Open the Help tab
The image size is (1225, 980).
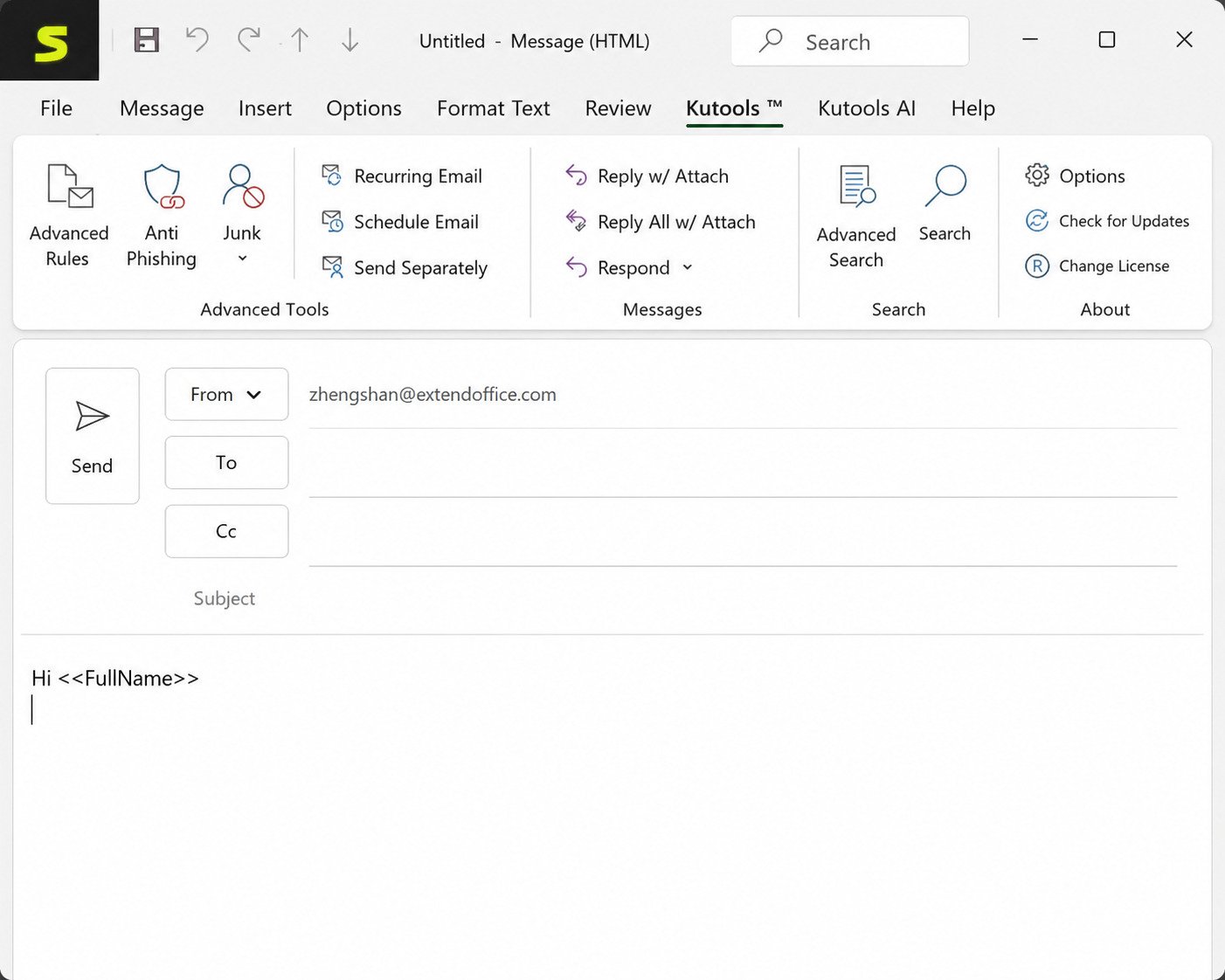coord(972,108)
